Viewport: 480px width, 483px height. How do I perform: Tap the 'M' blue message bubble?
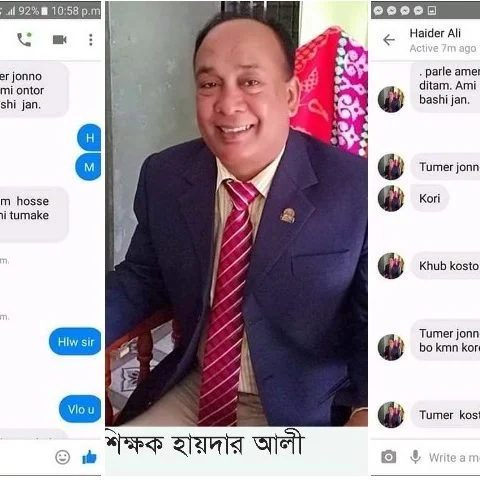(x=88, y=167)
